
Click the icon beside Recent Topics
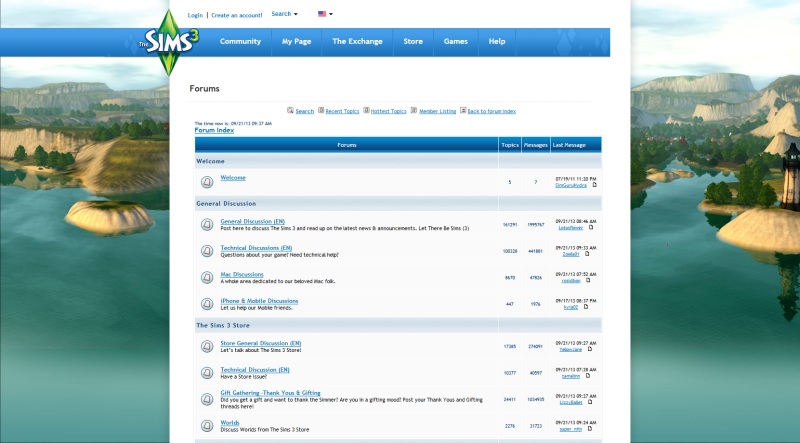(x=321, y=110)
